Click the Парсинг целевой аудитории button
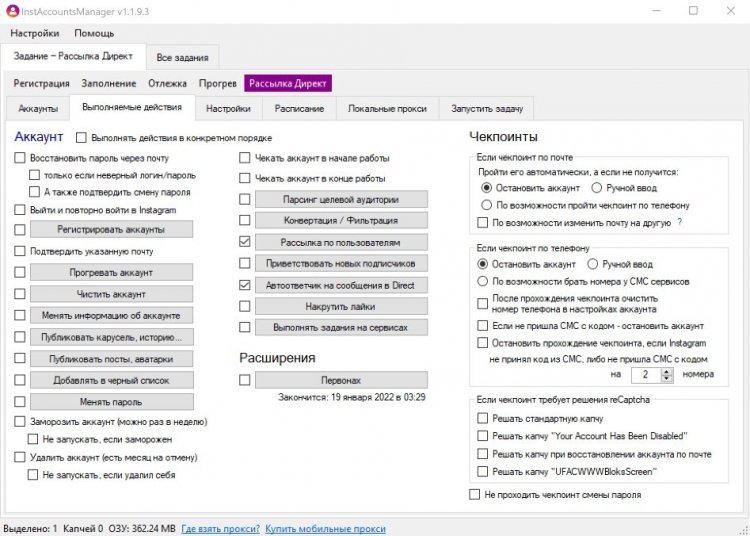 coord(341,200)
